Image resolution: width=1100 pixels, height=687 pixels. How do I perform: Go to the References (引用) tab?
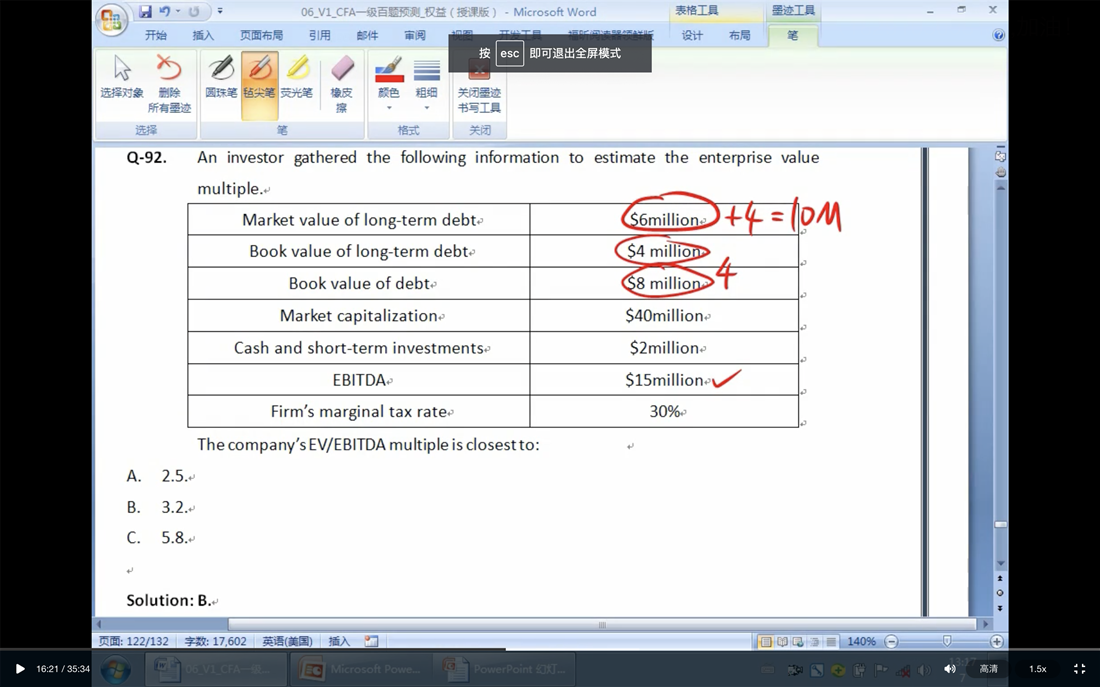[x=319, y=35]
